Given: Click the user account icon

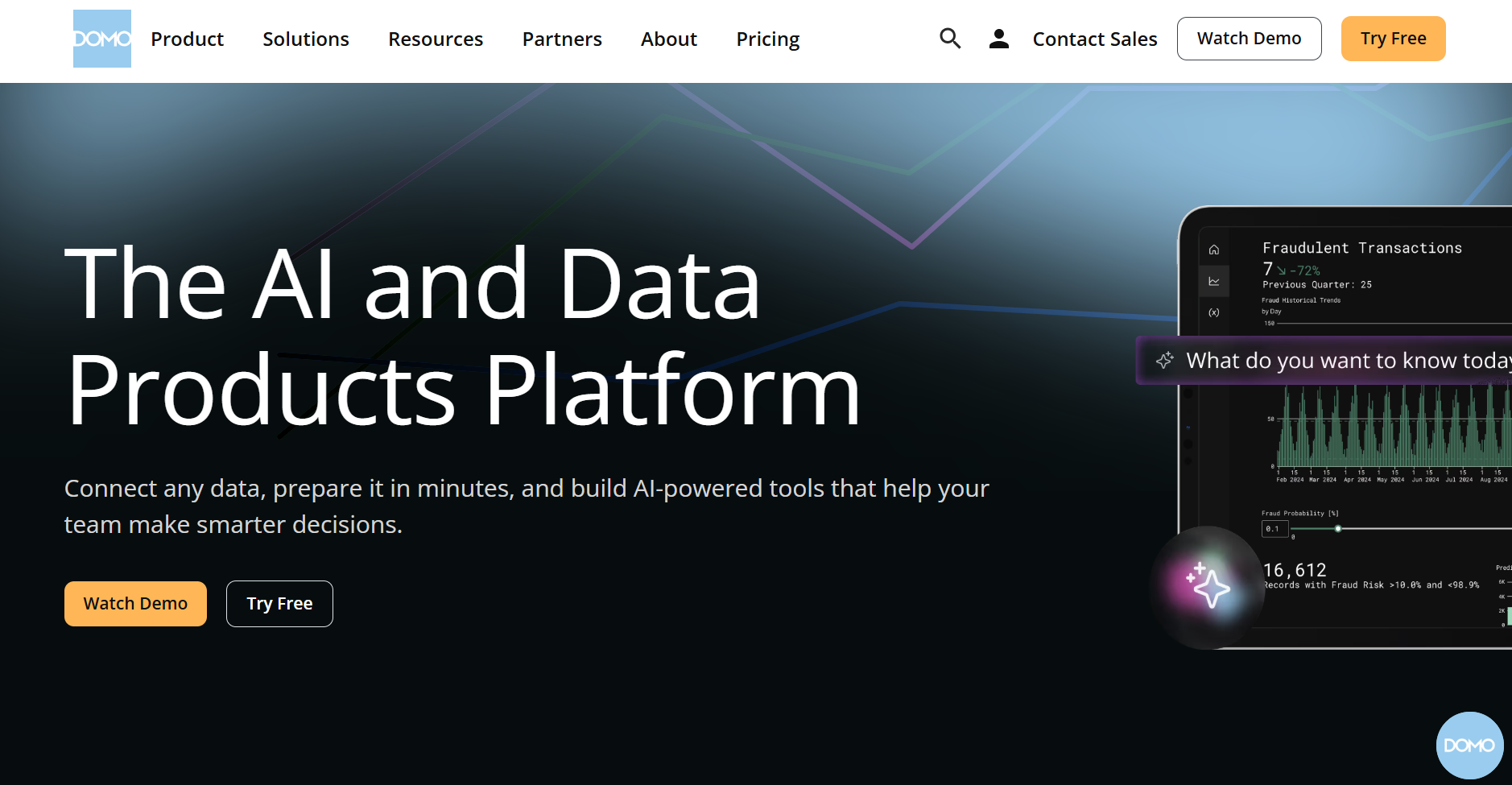Looking at the screenshot, I should [998, 39].
